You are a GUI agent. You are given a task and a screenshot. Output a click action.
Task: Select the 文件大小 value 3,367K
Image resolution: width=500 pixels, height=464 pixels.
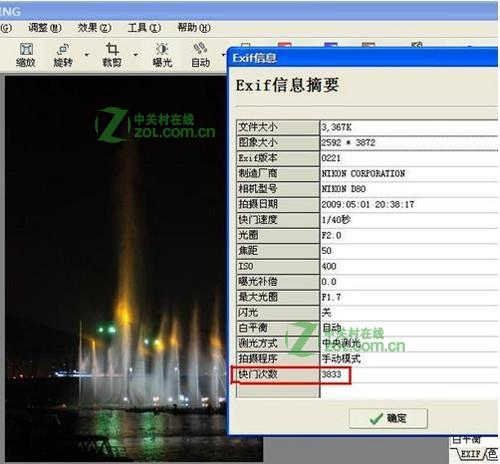pyautogui.click(x=336, y=127)
